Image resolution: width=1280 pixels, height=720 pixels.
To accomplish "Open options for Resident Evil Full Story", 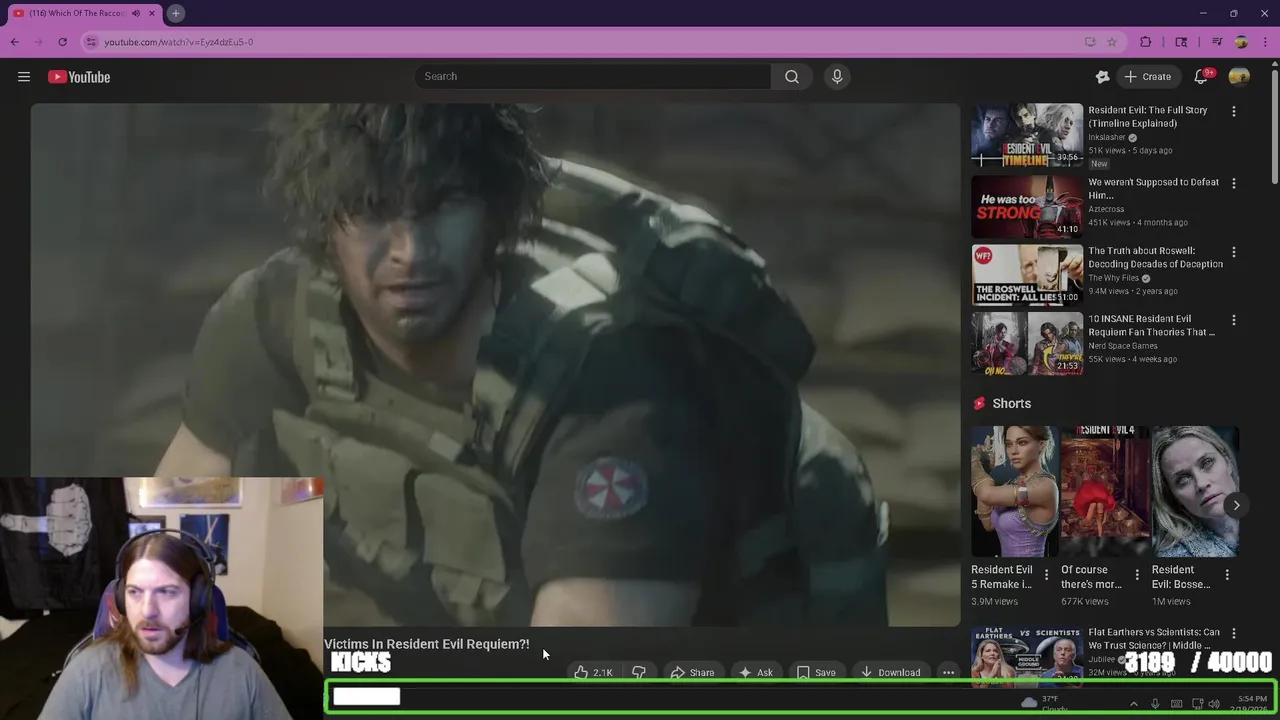I will click(1233, 111).
